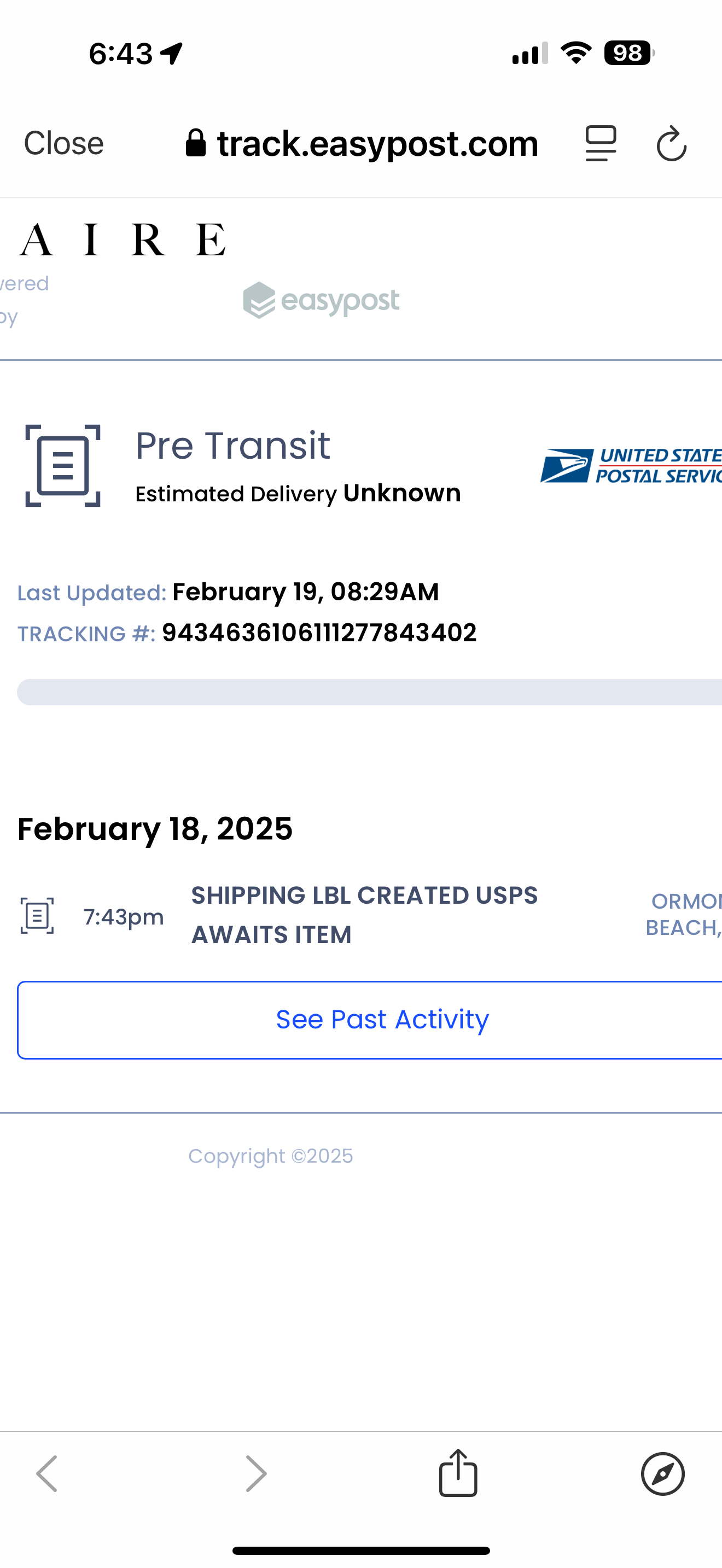Tap the AIRE brand logo

[x=123, y=240]
